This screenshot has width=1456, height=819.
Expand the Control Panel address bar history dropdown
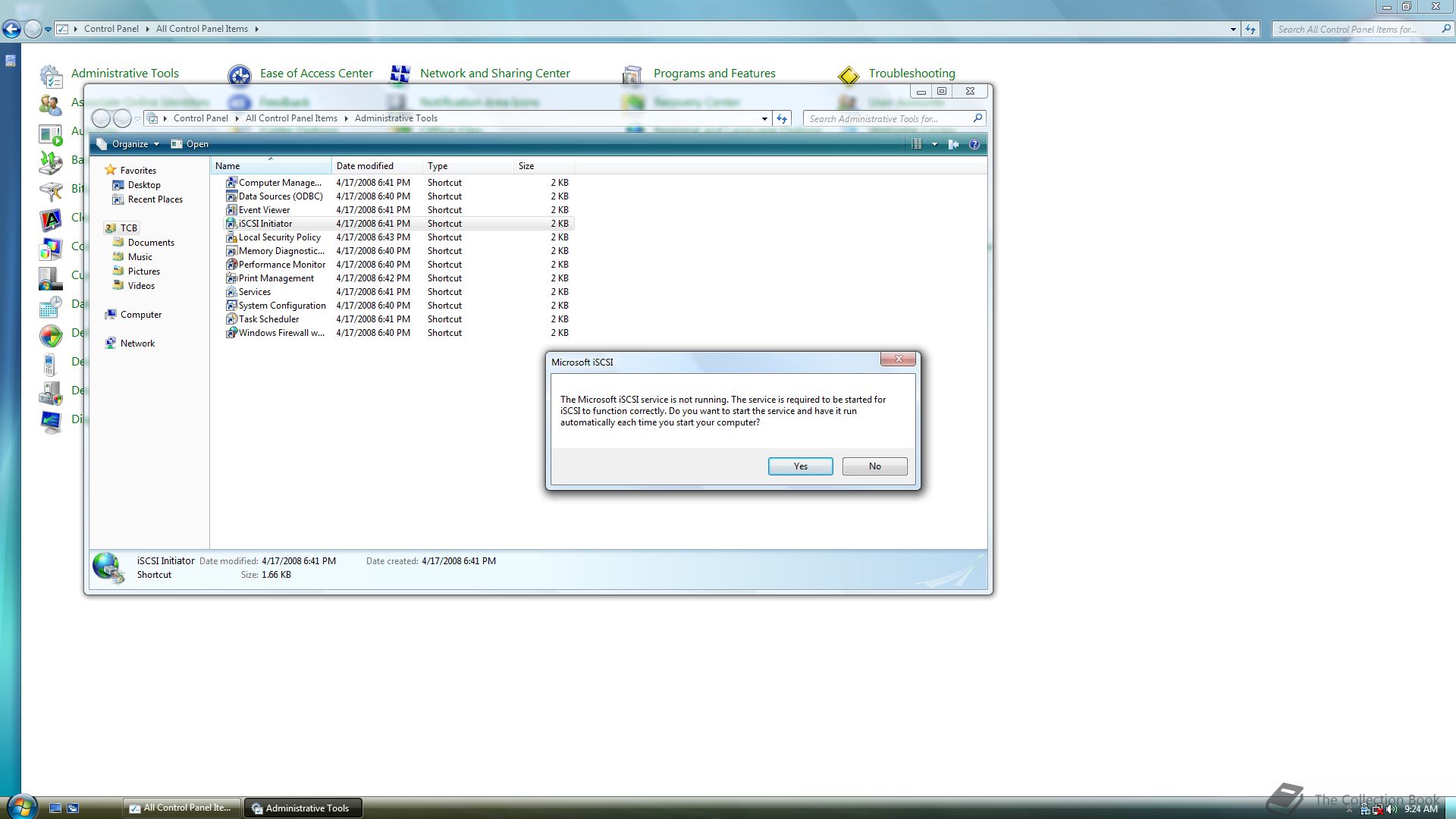point(1233,29)
